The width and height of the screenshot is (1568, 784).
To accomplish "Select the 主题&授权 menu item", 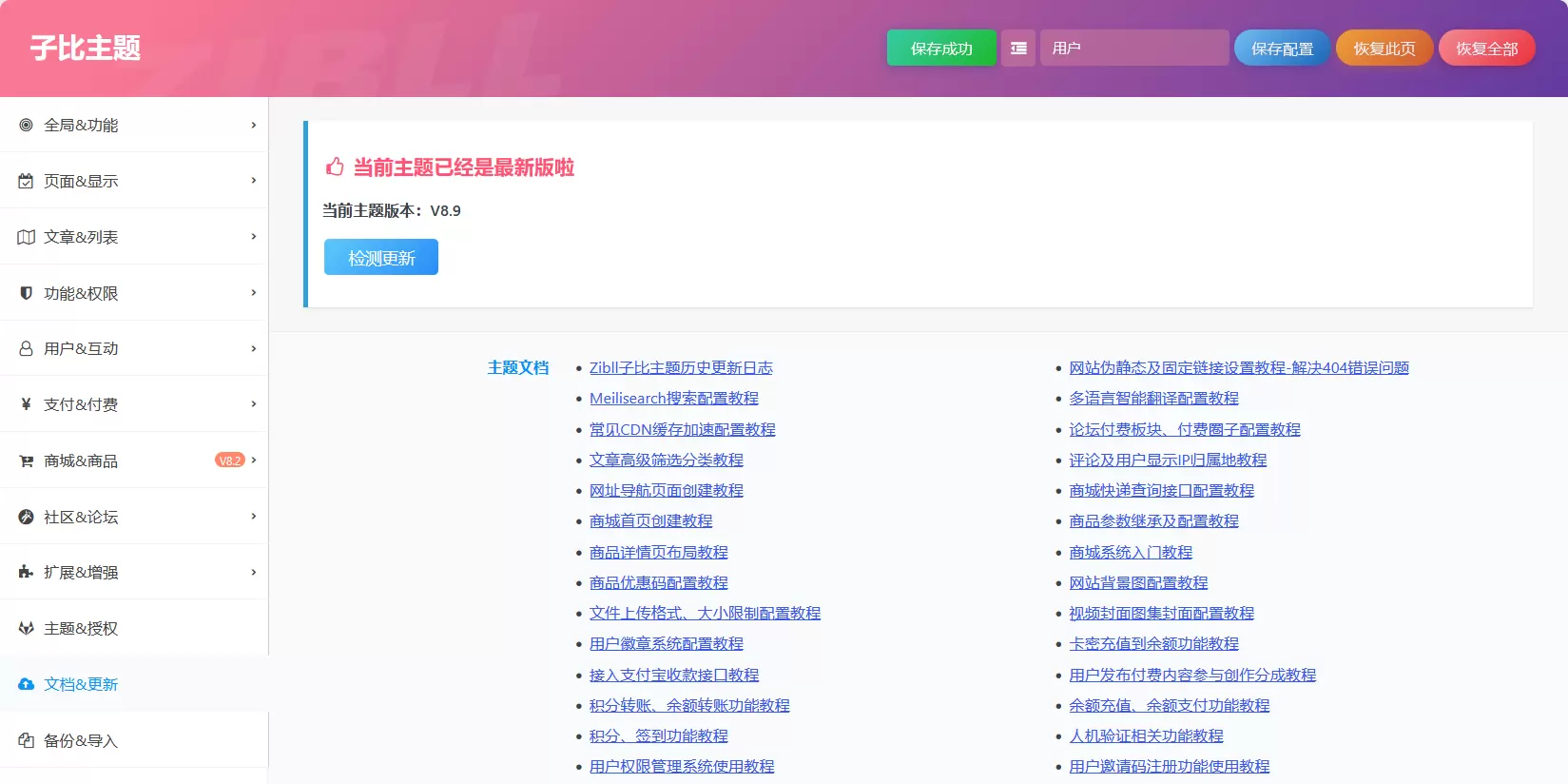I will pos(134,628).
